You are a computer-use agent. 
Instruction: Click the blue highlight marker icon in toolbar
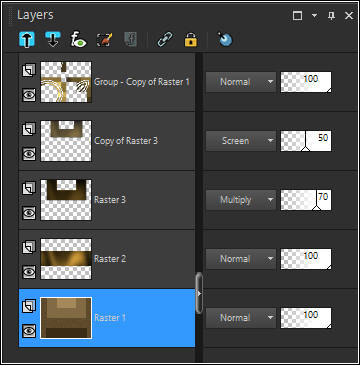(225, 40)
